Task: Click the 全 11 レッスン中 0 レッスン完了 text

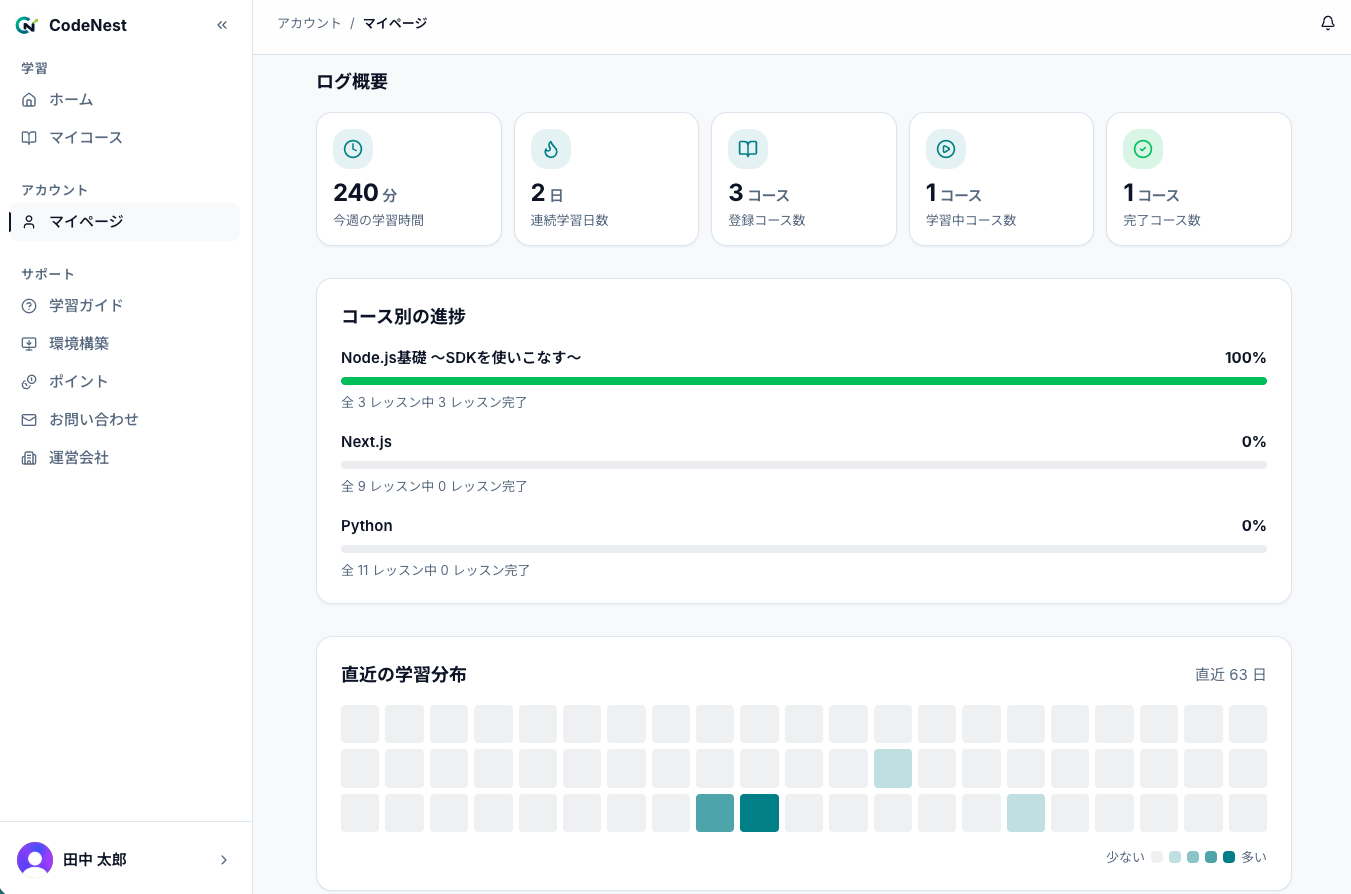Action: [436, 571]
